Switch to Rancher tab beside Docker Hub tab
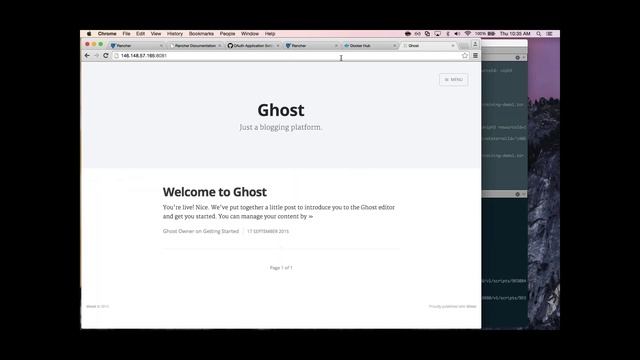The width and height of the screenshot is (640, 360). 311,46
